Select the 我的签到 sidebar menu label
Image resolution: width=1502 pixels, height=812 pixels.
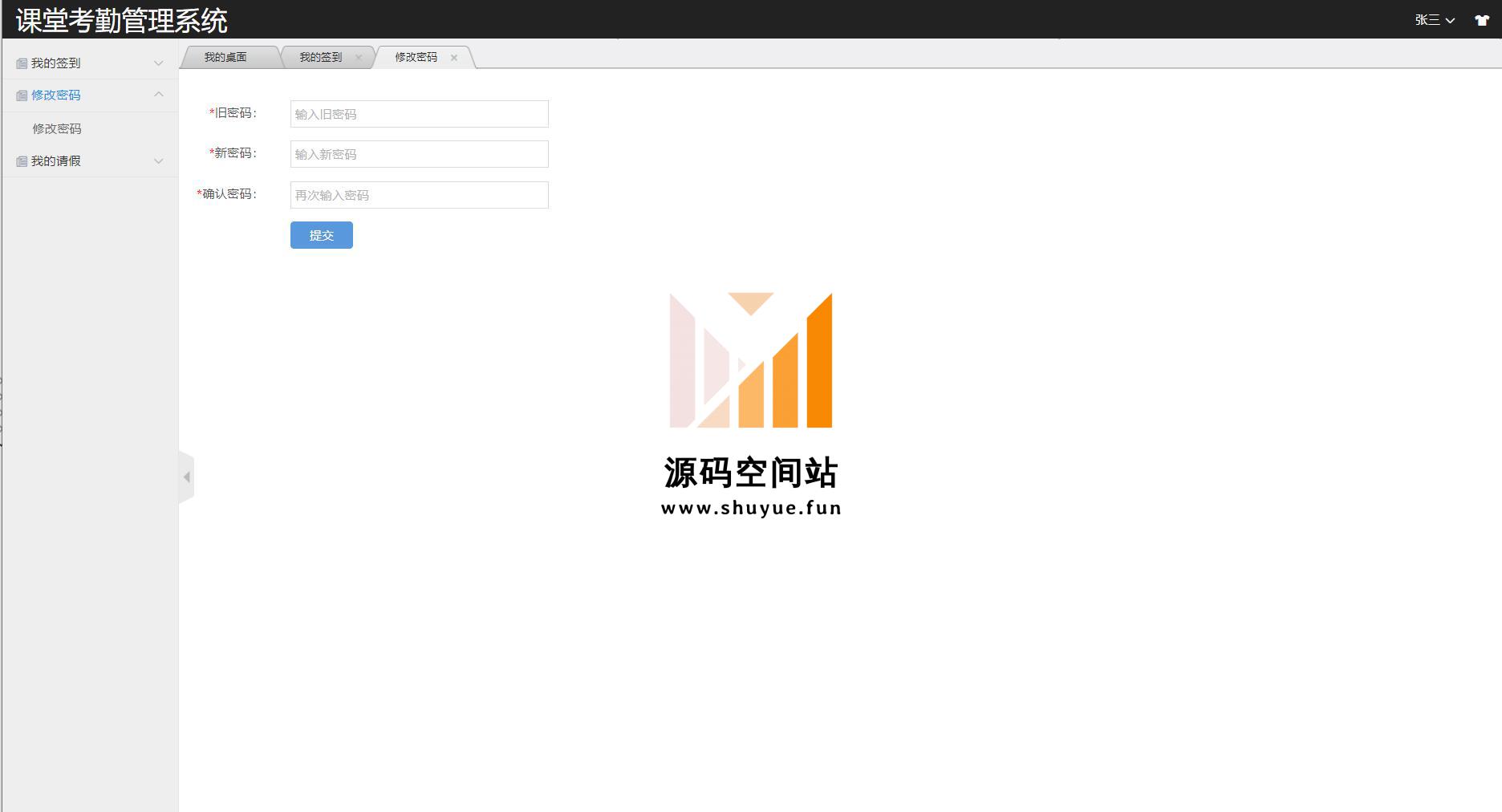tap(55, 63)
